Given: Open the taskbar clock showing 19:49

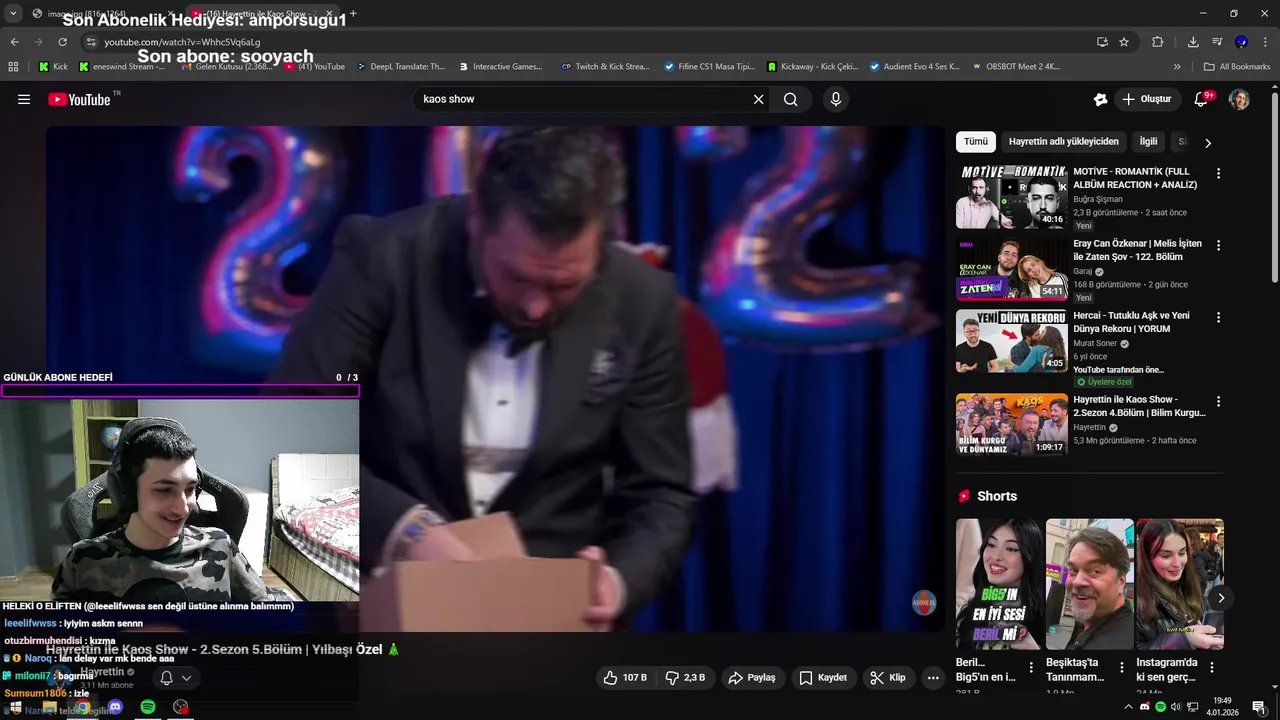Looking at the screenshot, I should 1222,706.
